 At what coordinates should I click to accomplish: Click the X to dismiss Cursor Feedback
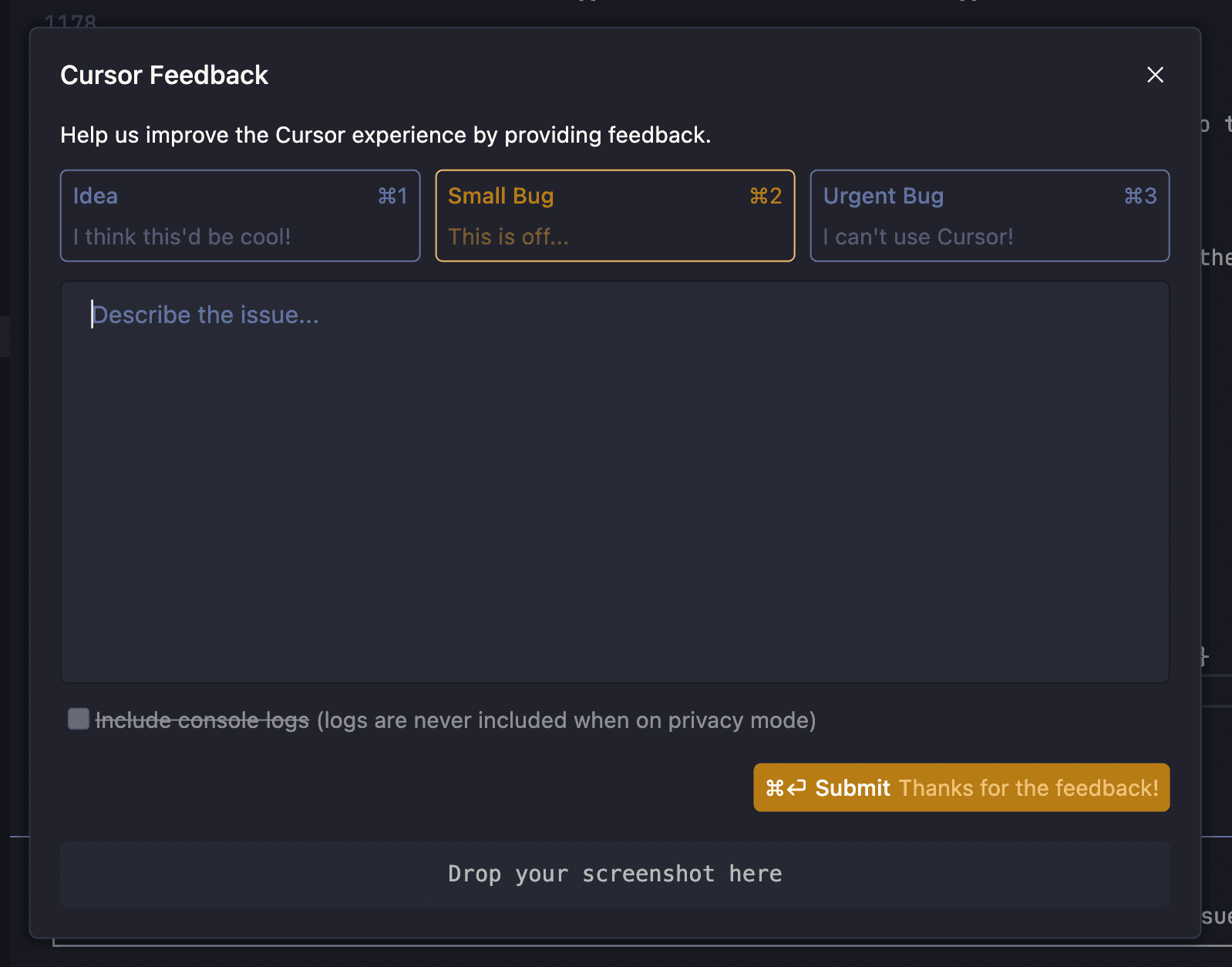1155,75
